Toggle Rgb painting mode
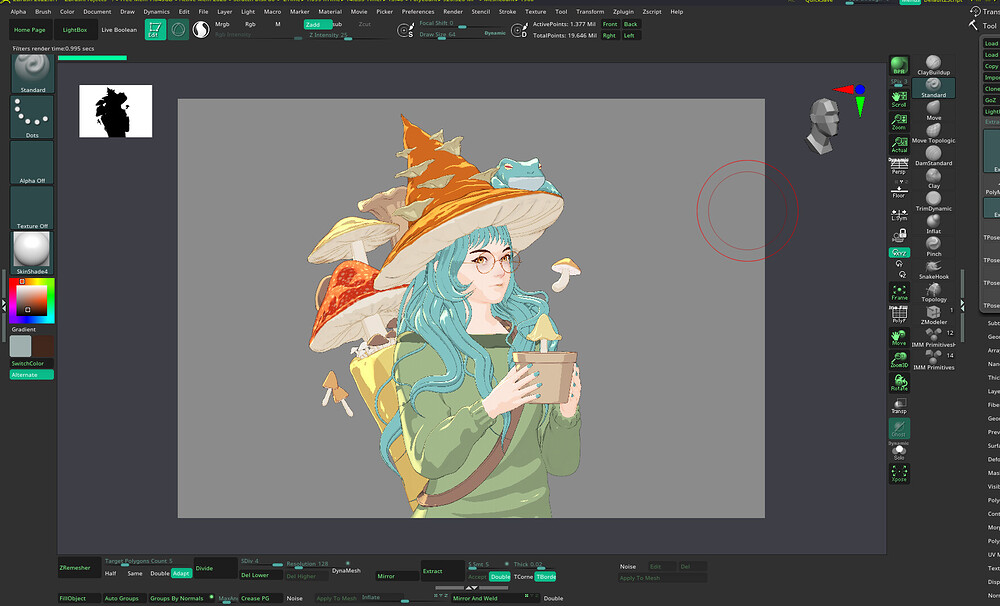 click(250, 24)
